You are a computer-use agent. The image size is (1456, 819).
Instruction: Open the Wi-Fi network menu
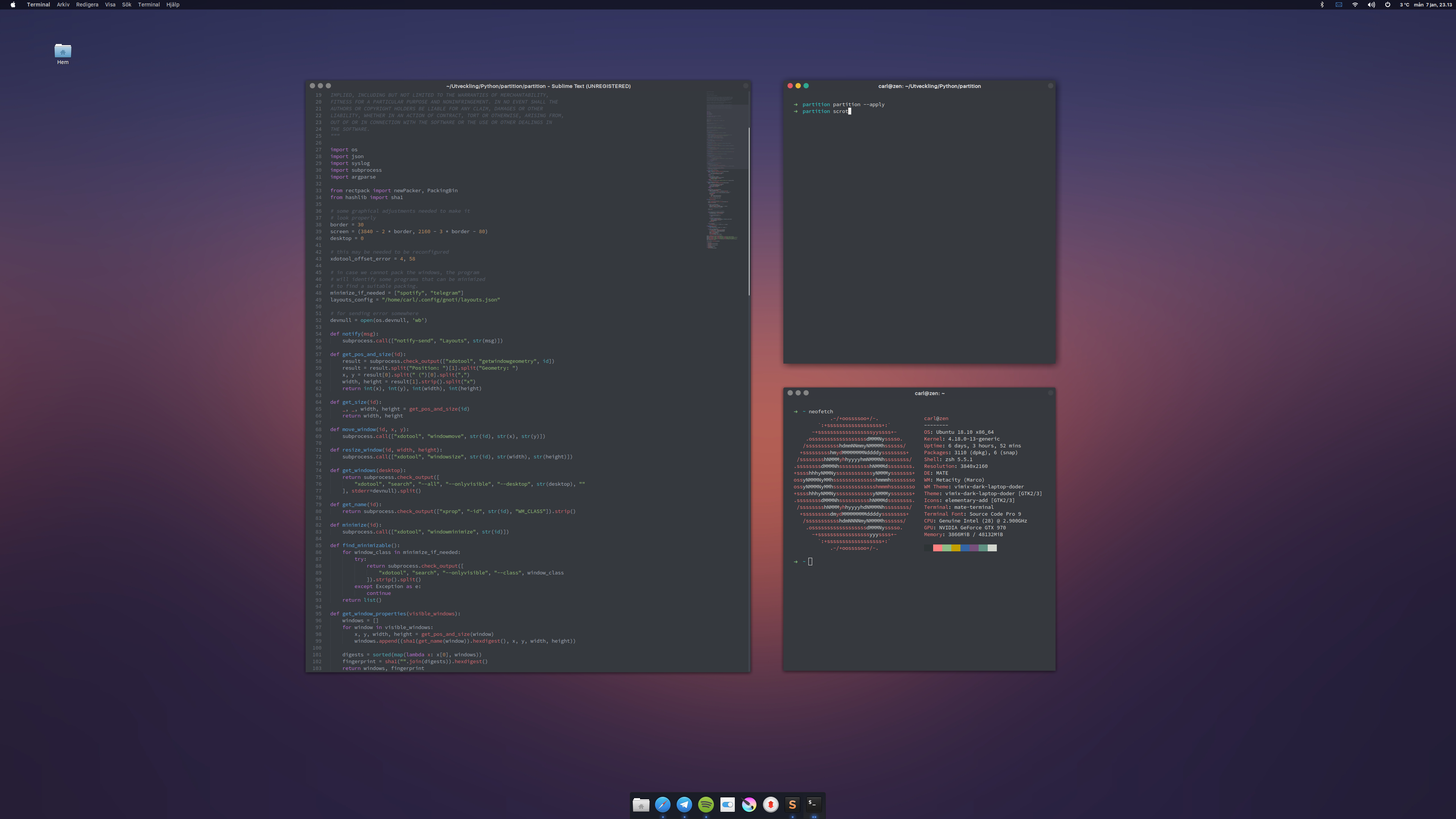pyautogui.click(x=1355, y=5)
